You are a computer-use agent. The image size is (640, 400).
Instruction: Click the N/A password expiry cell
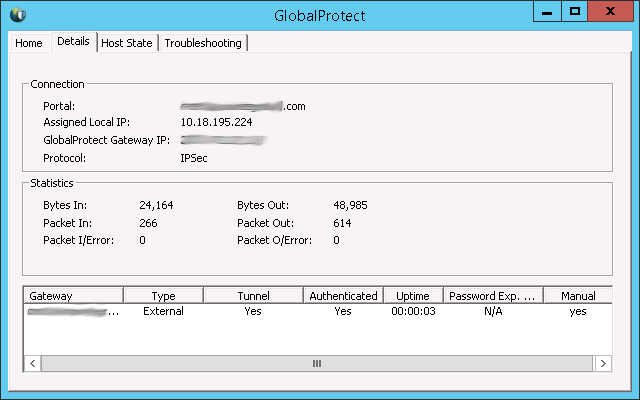493,311
